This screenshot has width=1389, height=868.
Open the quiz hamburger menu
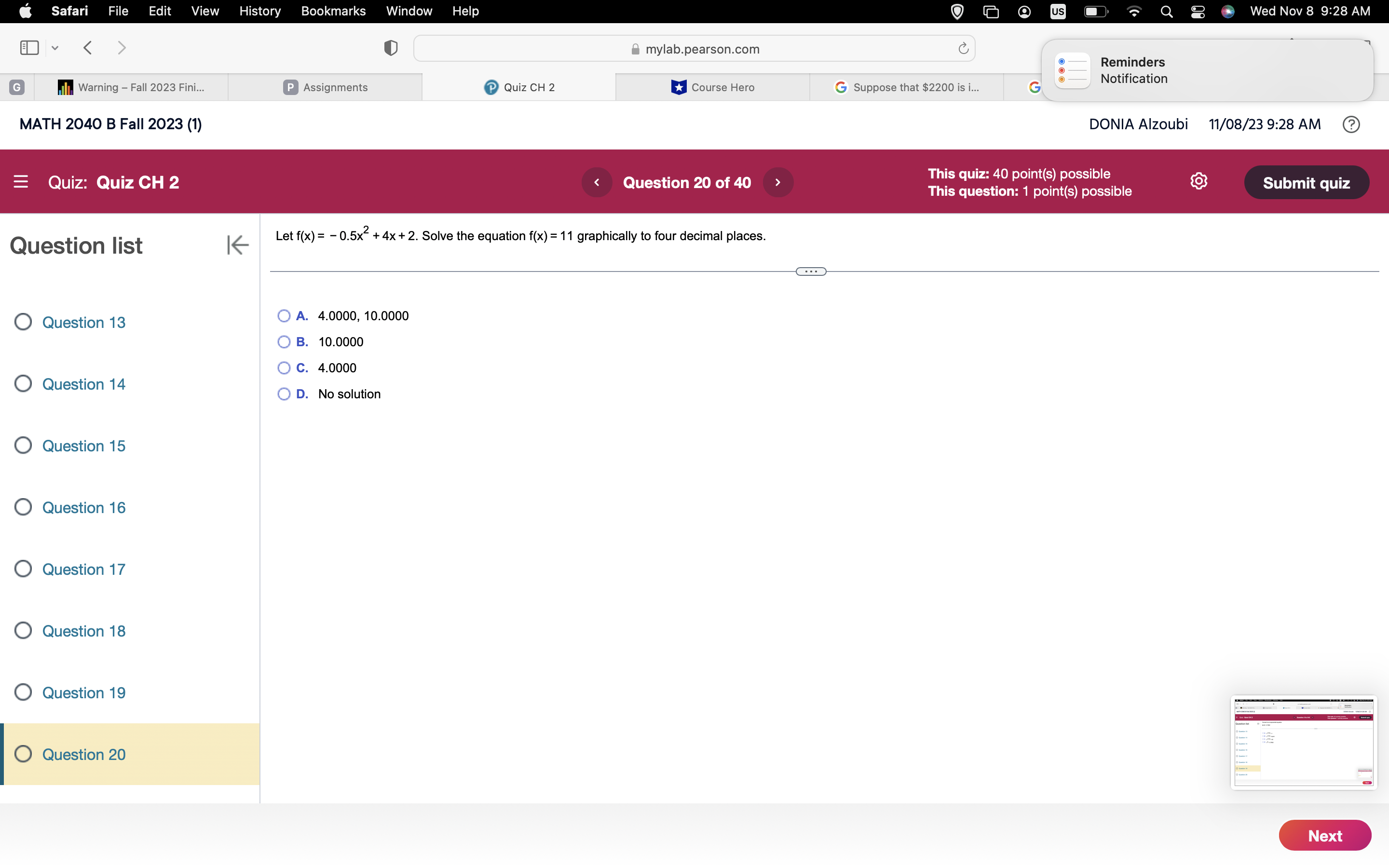[x=21, y=181]
